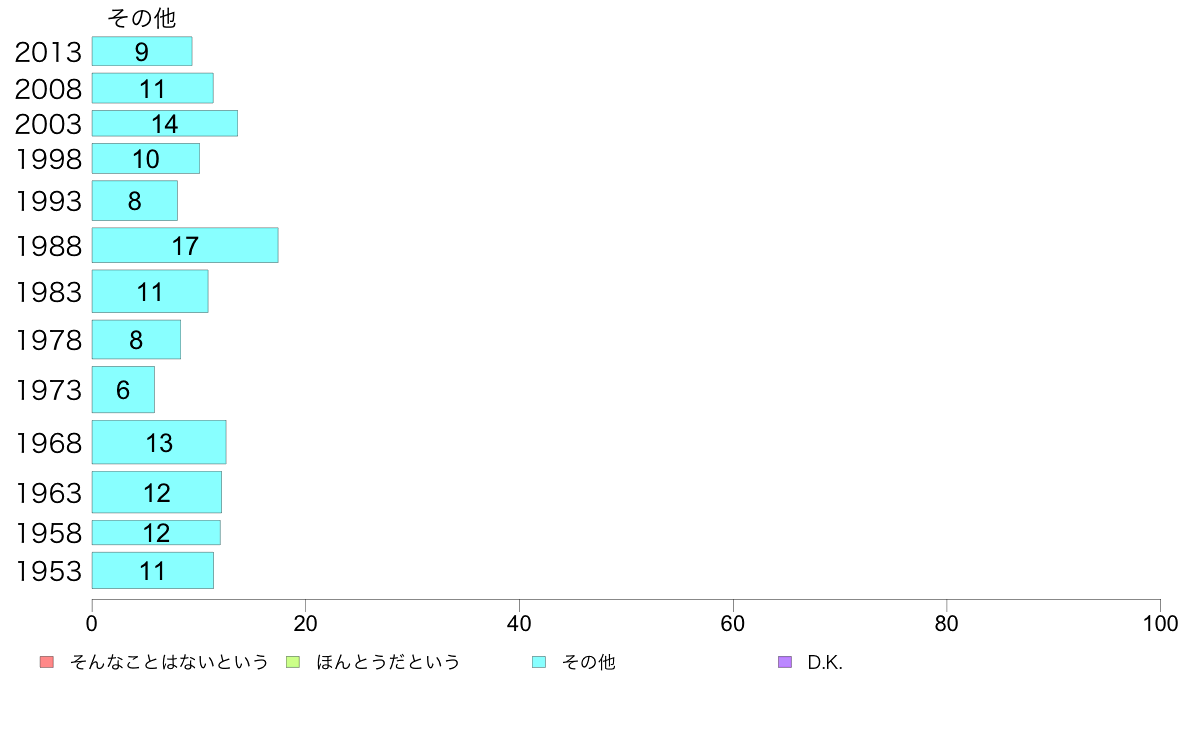Click the 1953 bar showing 11
The width and height of the screenshot is (1188, 736).
[152, 570]
